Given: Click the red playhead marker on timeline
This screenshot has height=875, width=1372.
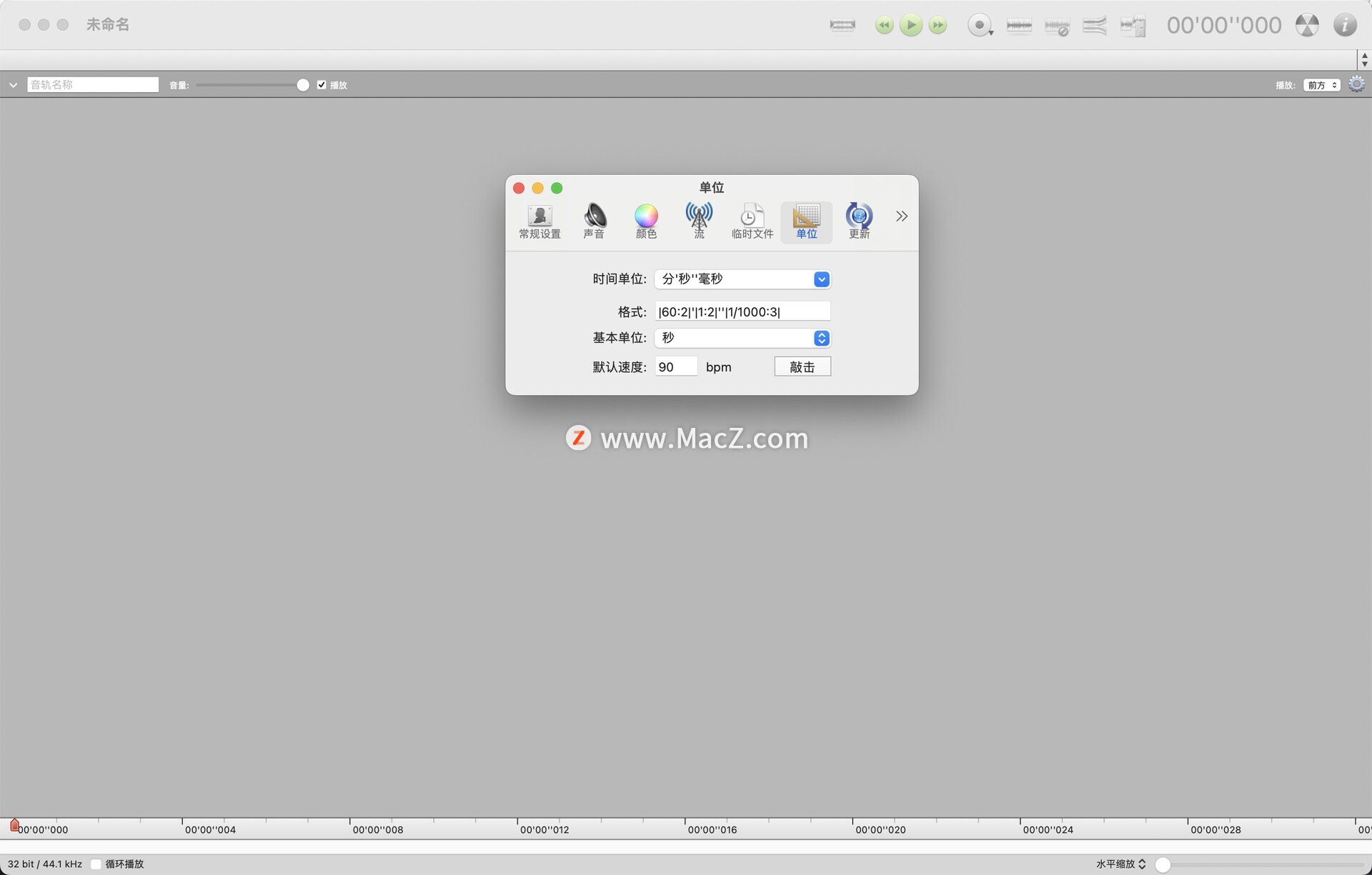Looking at the screenshot, I should 14,826.
